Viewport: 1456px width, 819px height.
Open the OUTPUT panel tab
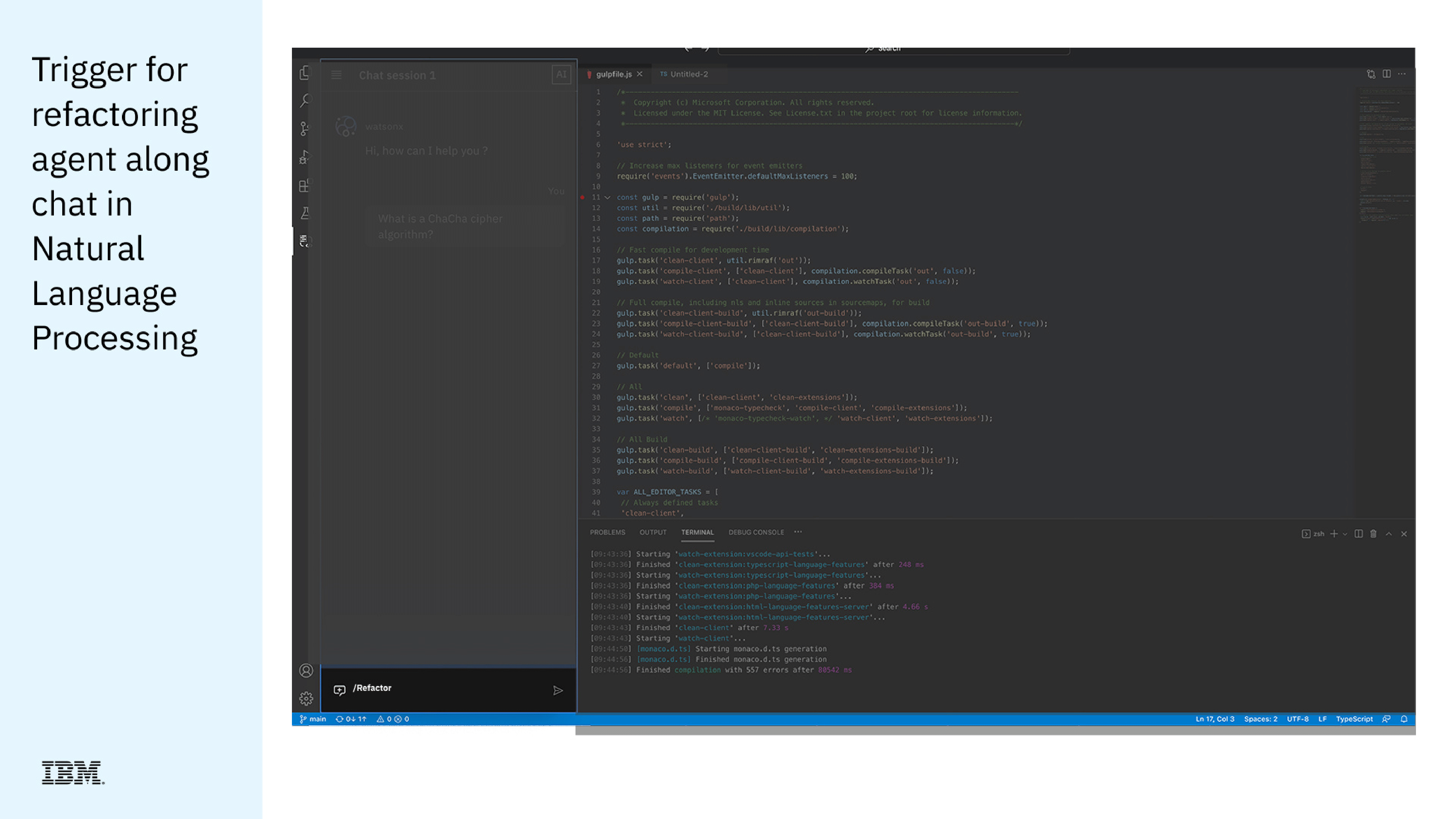(653, 533)
